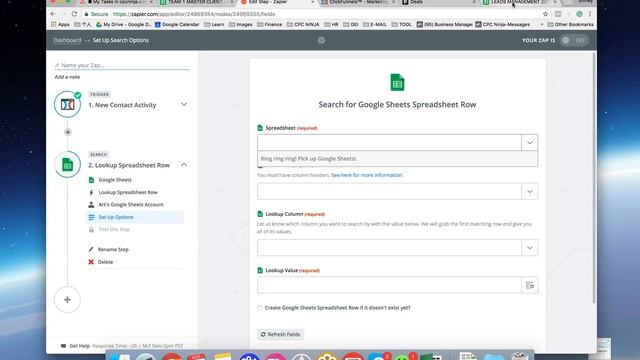The width and height of the screenshot is (640, 360).
Task: Switch to the LEADS MANAGEMENT browser tab
Action: (x=518, y=2)
